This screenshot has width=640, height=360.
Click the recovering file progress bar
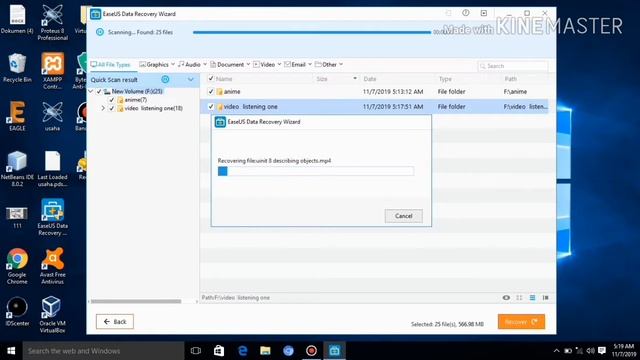click(x=316, y=171)
